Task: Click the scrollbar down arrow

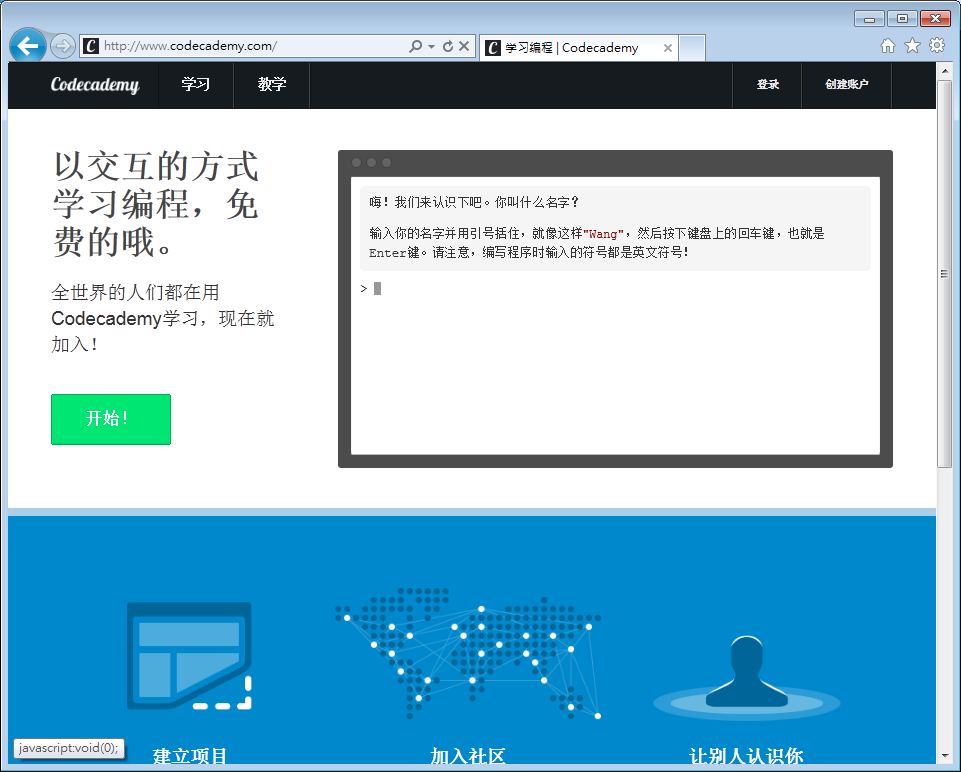Action: pos(944,756)
